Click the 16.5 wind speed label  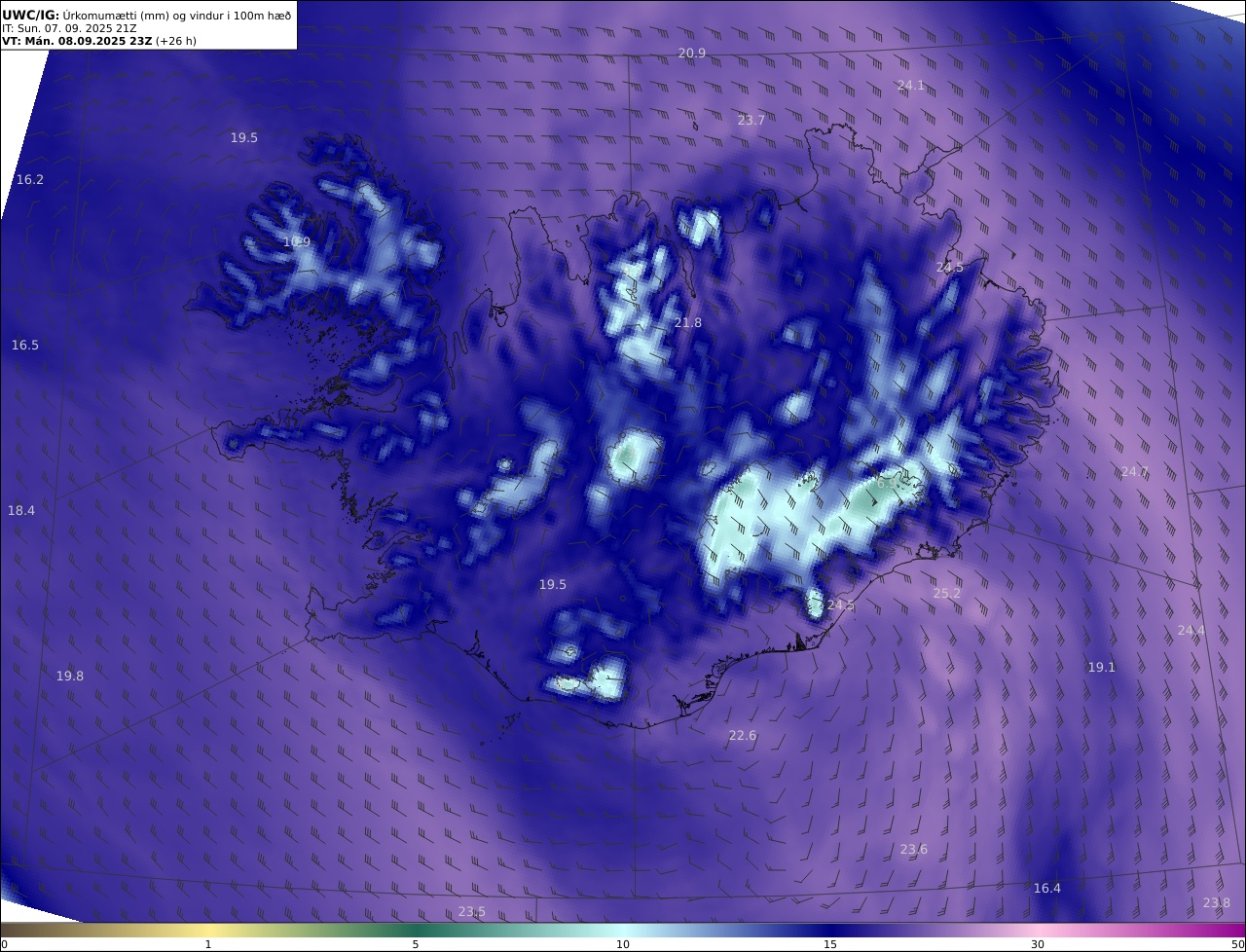click(x=25, y=345)
